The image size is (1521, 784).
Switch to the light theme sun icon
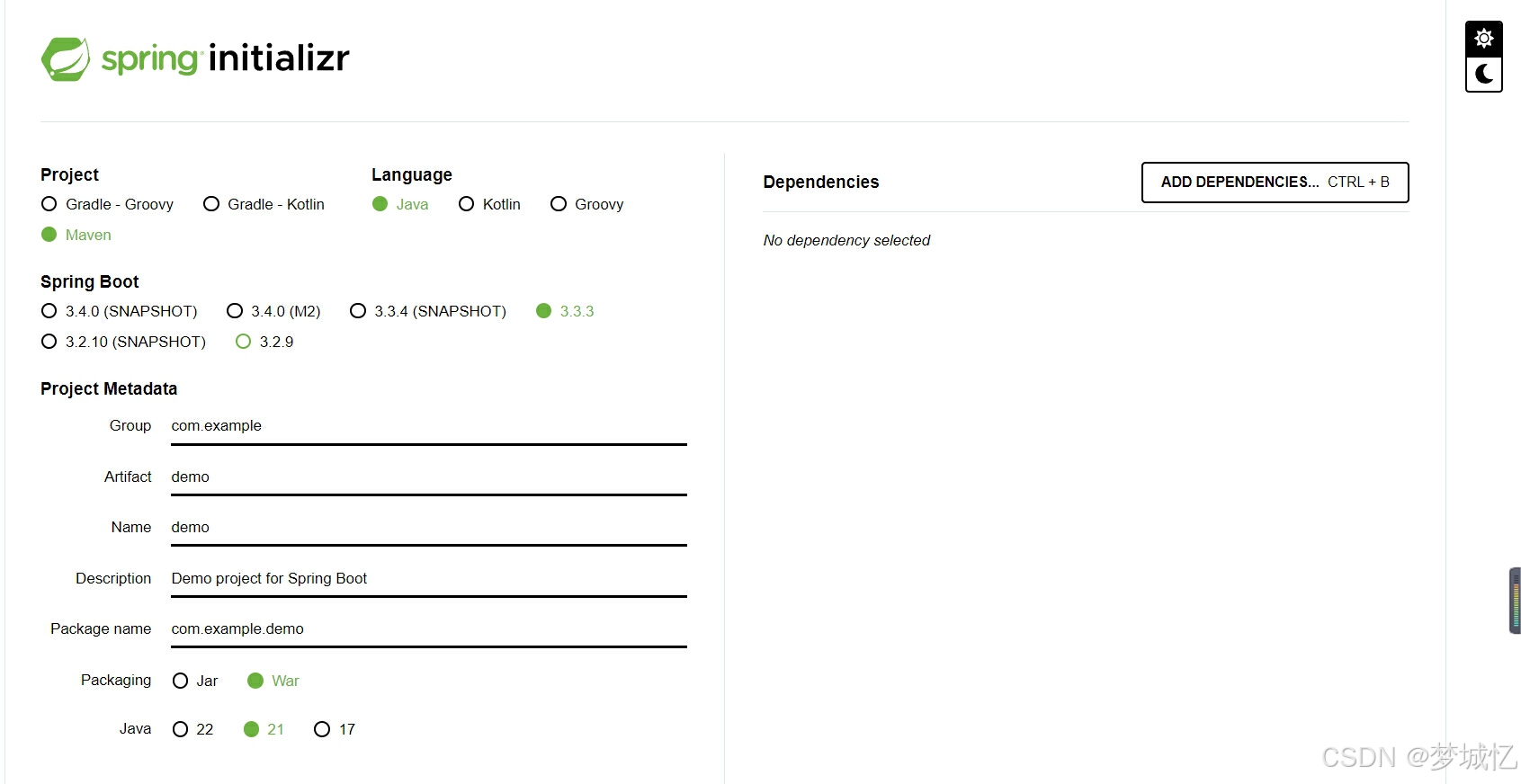(1484, 39)
